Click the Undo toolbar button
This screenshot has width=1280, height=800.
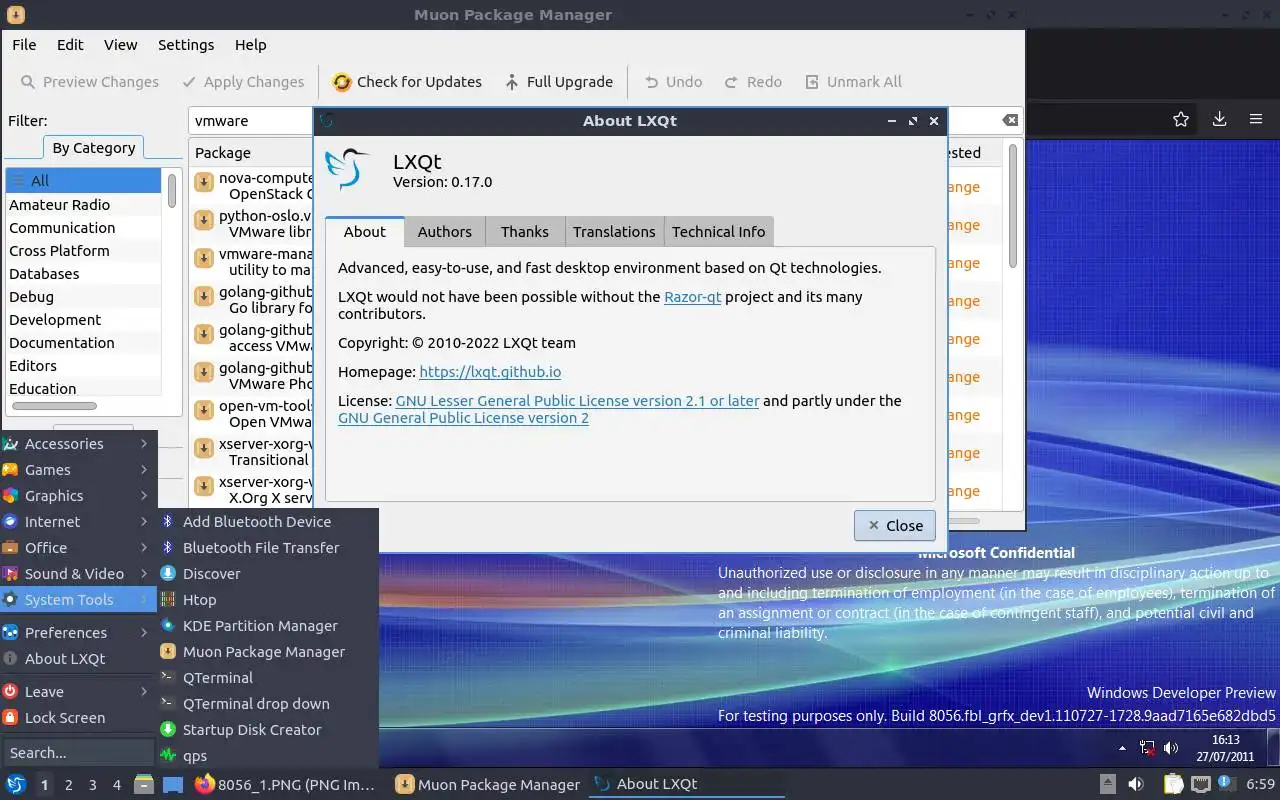673,82
